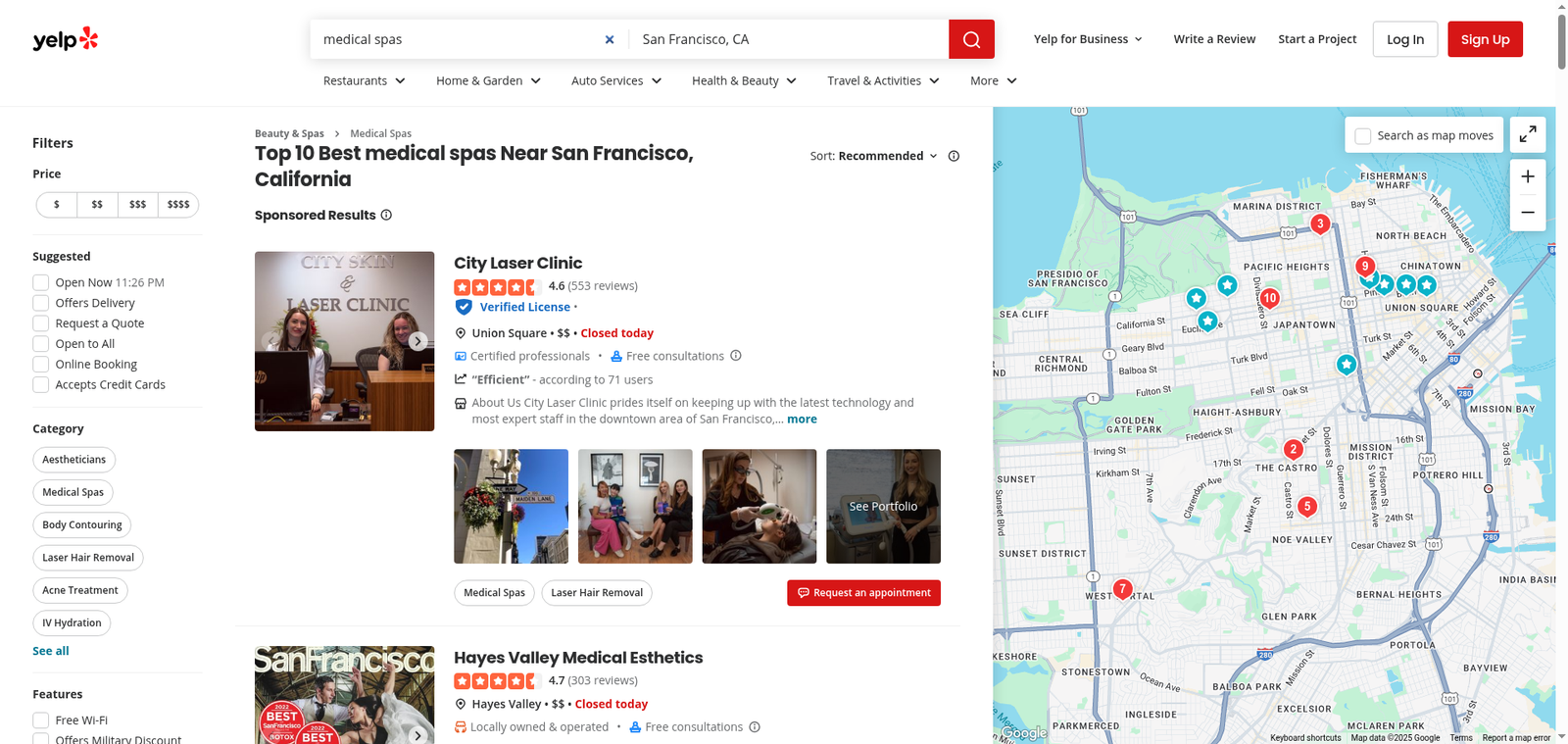
Task: Click Request an appointment button
Action: click(x=863, y=593)
